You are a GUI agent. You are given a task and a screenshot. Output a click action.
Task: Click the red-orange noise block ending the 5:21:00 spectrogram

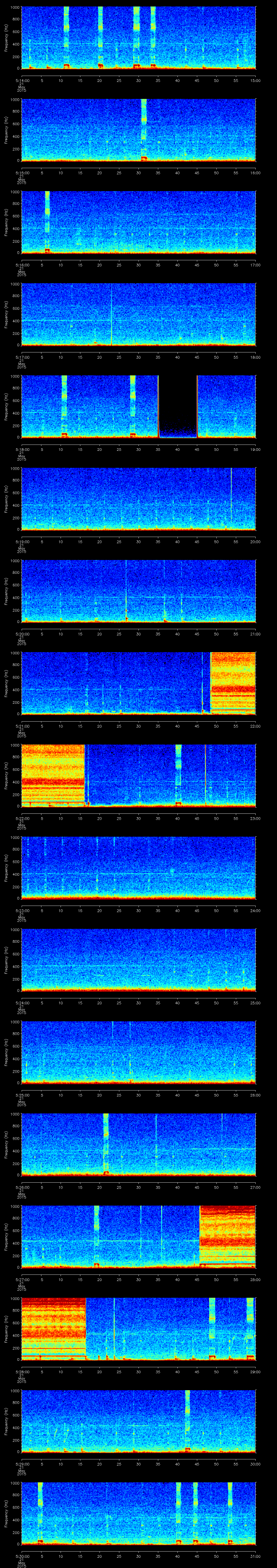pos(233,683)
